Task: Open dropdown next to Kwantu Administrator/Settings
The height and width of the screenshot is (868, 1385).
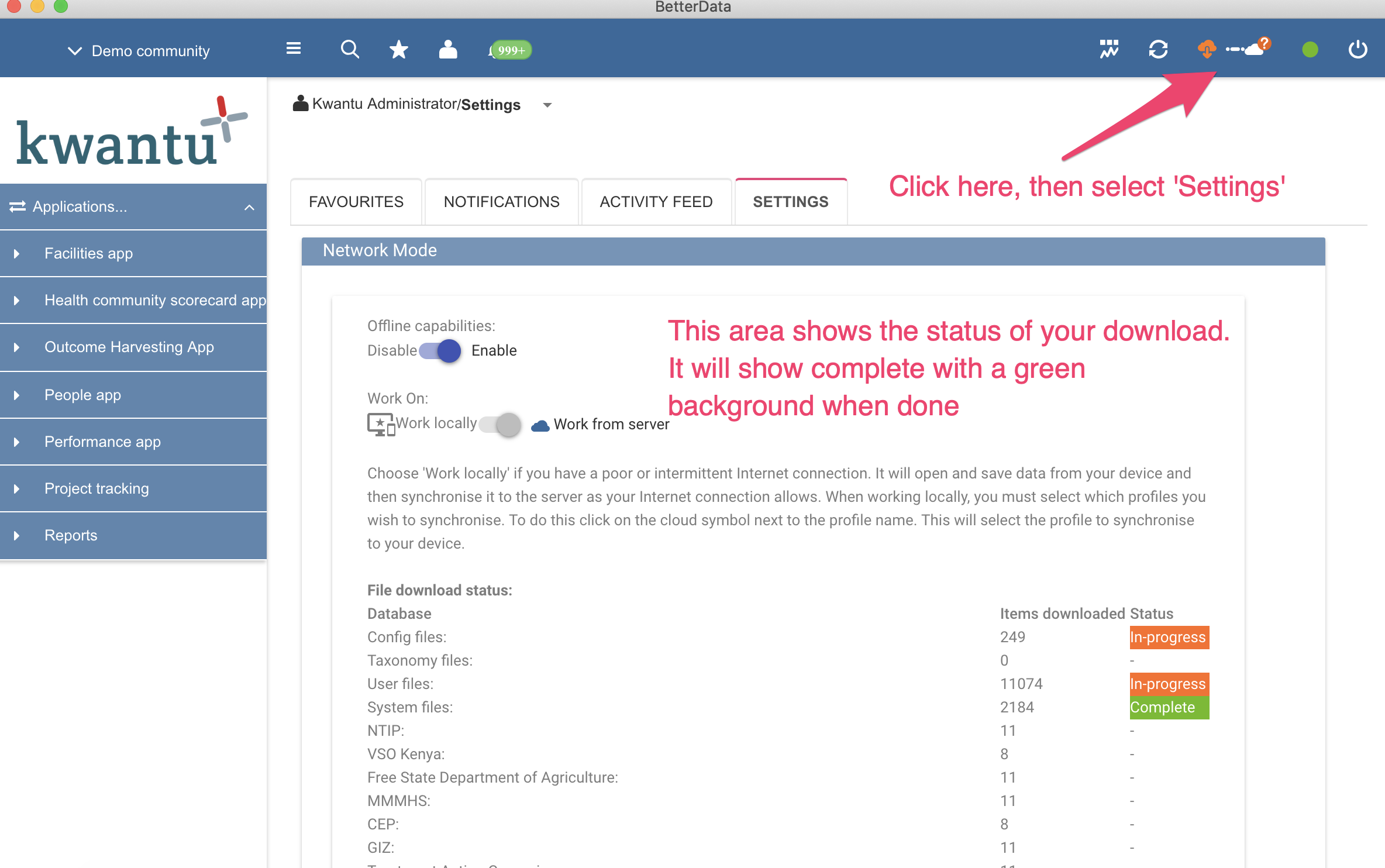Action: coord(547,105)
